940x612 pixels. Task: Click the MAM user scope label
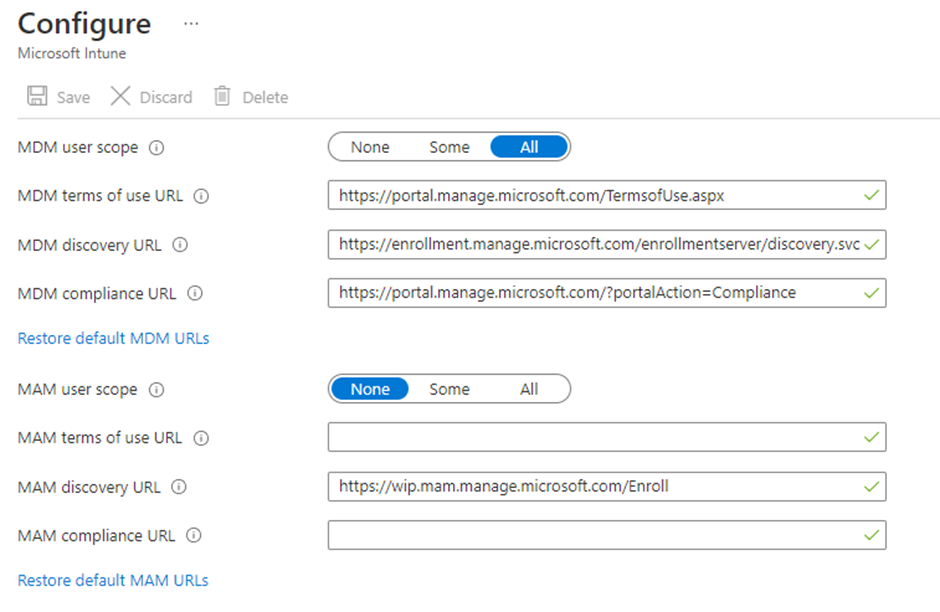coord(77,390)
